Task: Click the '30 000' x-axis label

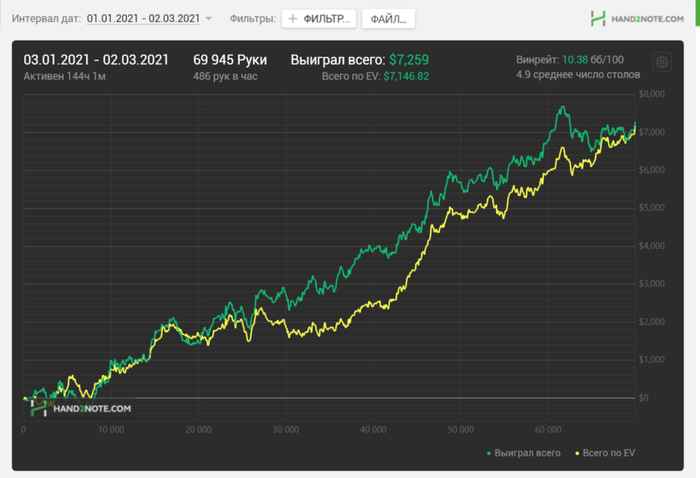Action: (286, 430)
